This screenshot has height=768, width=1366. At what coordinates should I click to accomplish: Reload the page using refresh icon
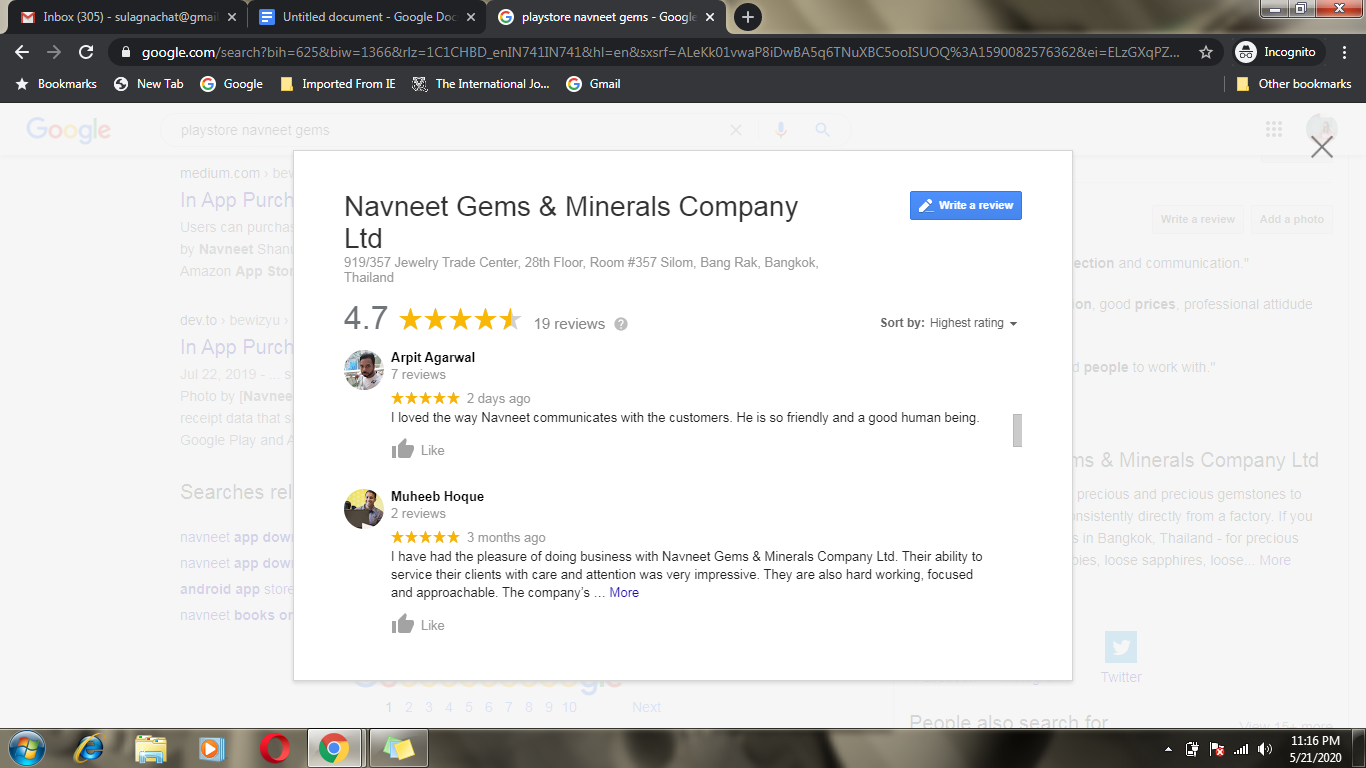(86, 52)
